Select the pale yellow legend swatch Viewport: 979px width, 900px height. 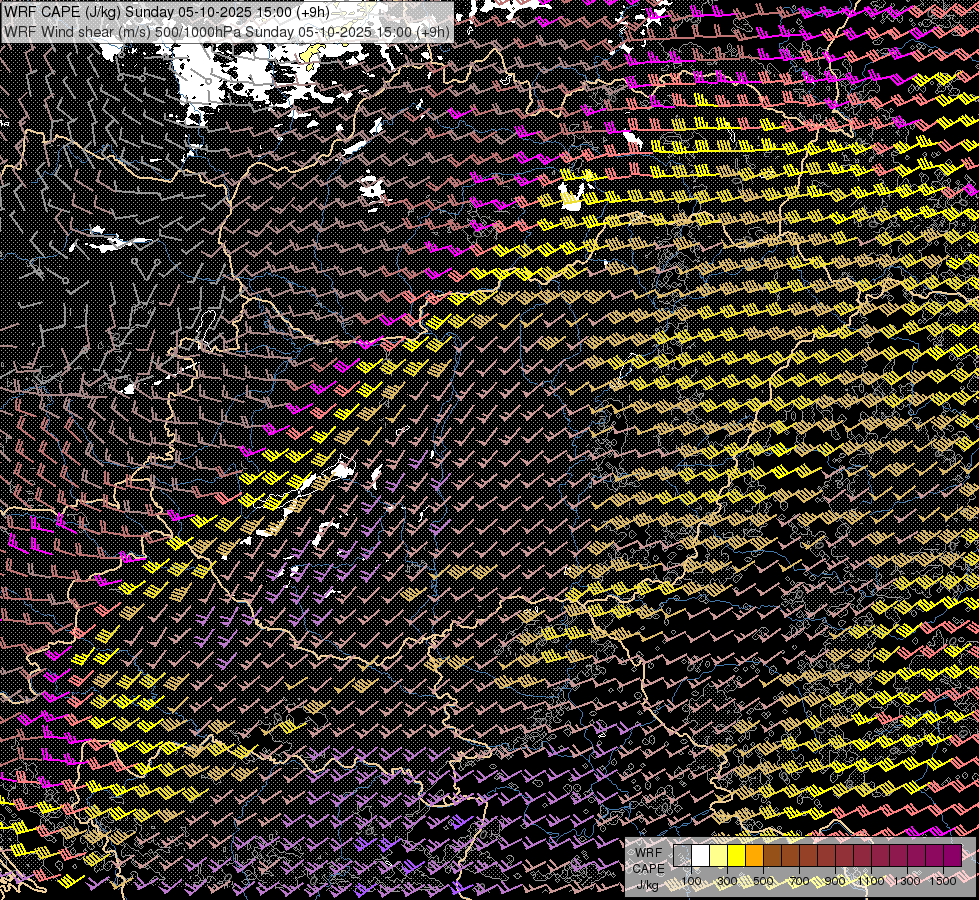[719, 856]
